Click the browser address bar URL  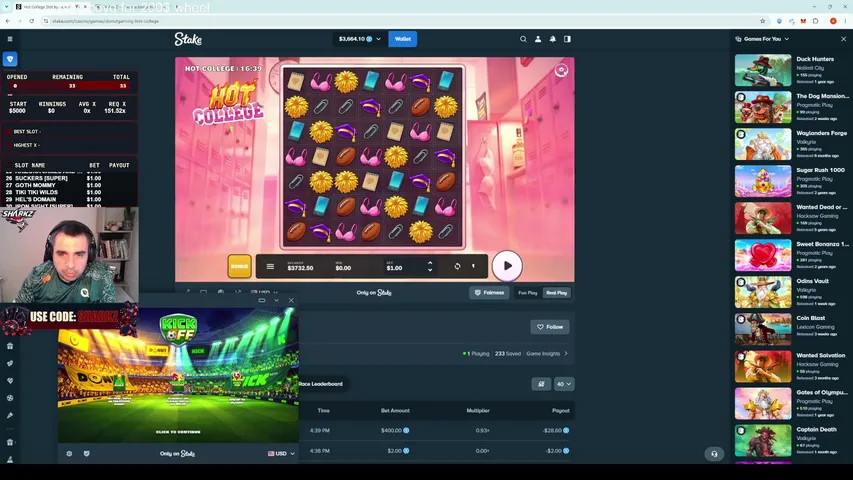click(106, 21)
